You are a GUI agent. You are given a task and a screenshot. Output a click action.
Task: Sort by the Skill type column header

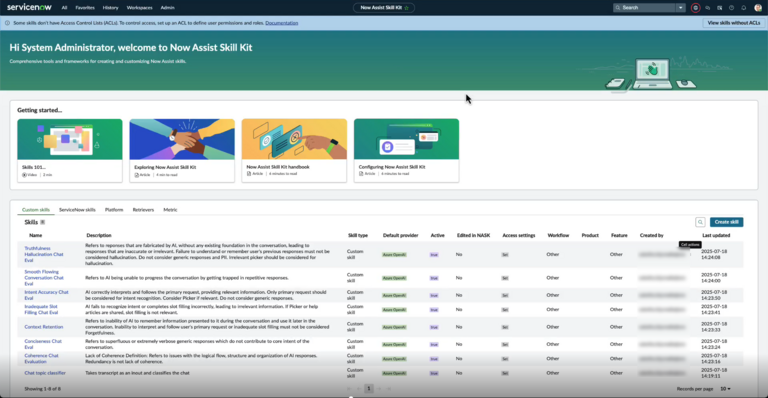point(358,235)
